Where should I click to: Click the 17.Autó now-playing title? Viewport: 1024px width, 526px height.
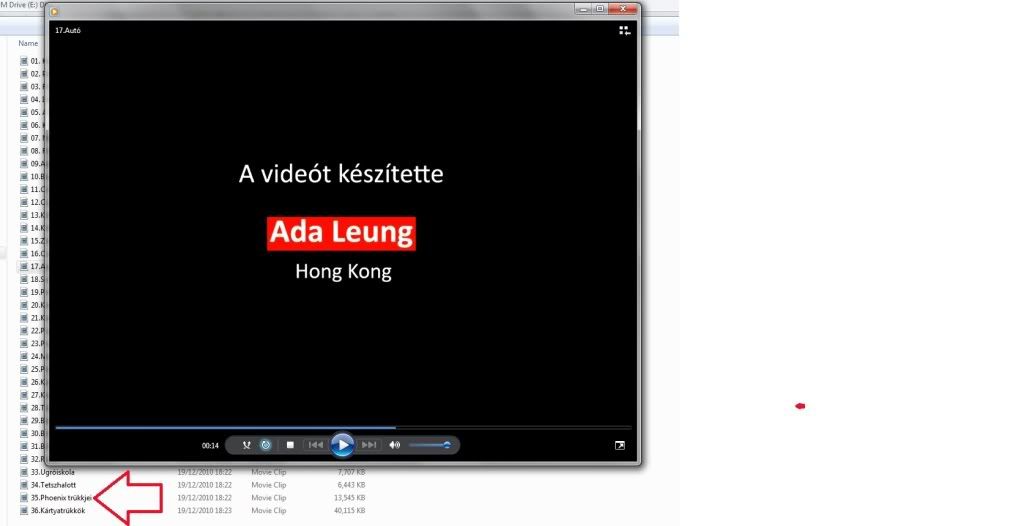pos(68,31)
